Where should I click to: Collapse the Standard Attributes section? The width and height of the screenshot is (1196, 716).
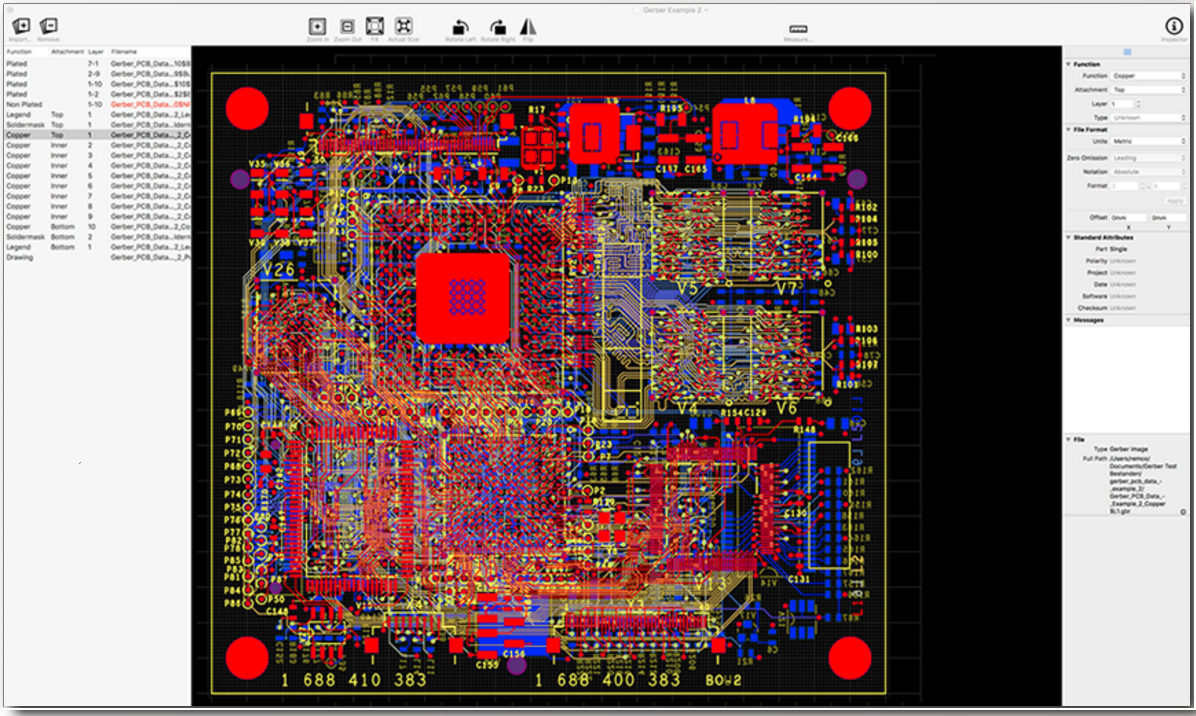[x=1069, y=238]
